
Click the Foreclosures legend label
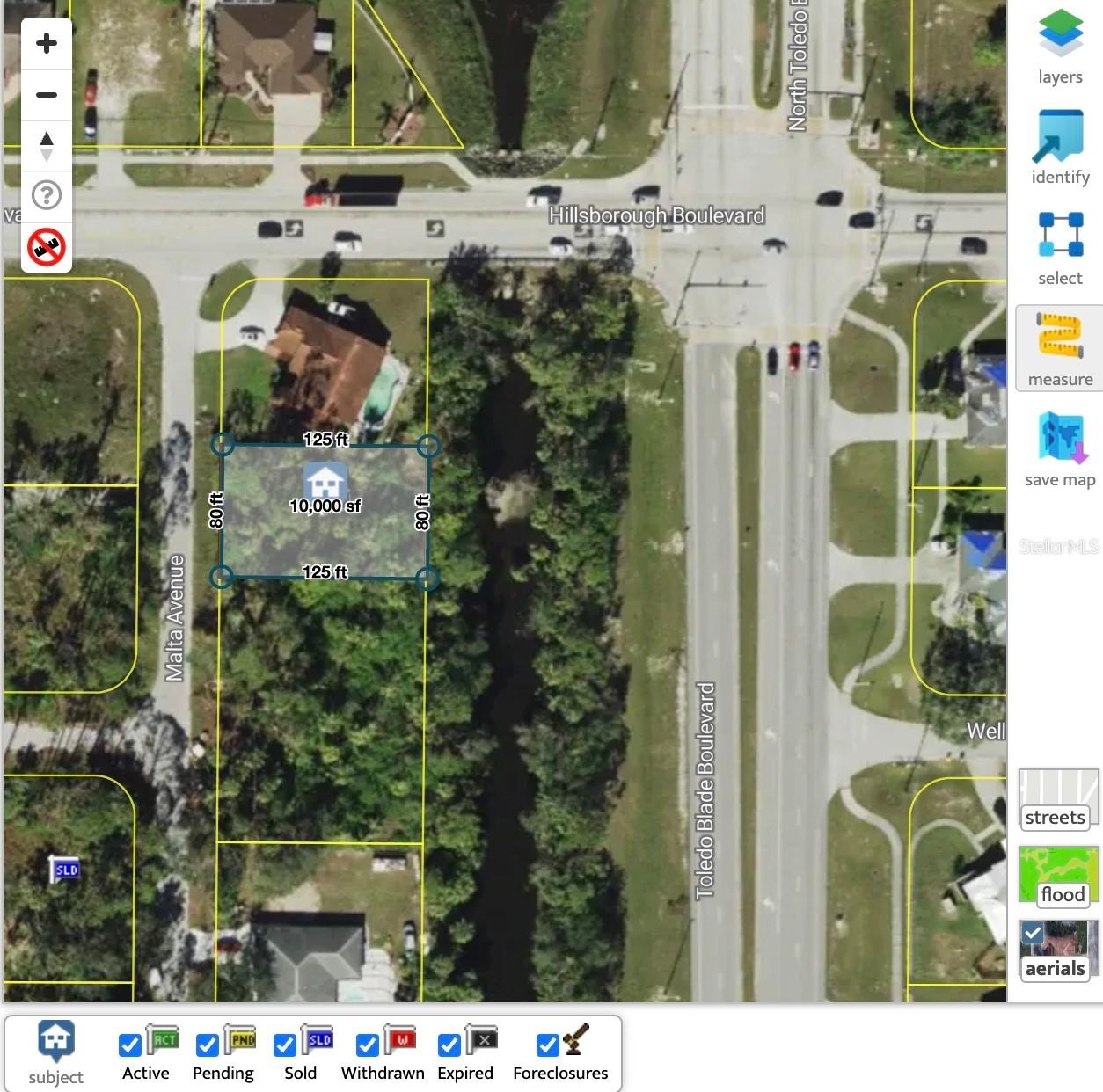coord(561,1073)
